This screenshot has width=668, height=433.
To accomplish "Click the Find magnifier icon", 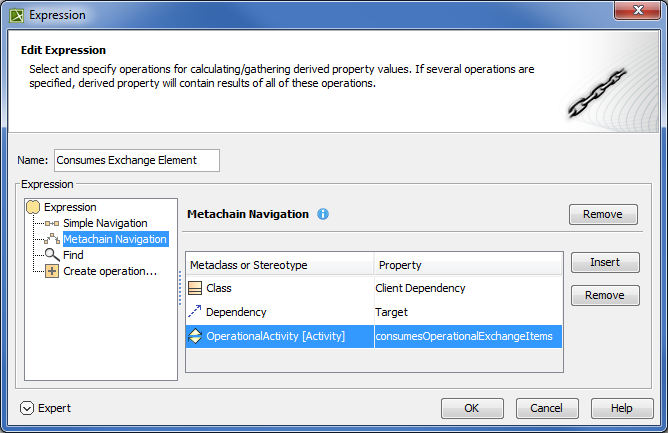I will point(52,255).
